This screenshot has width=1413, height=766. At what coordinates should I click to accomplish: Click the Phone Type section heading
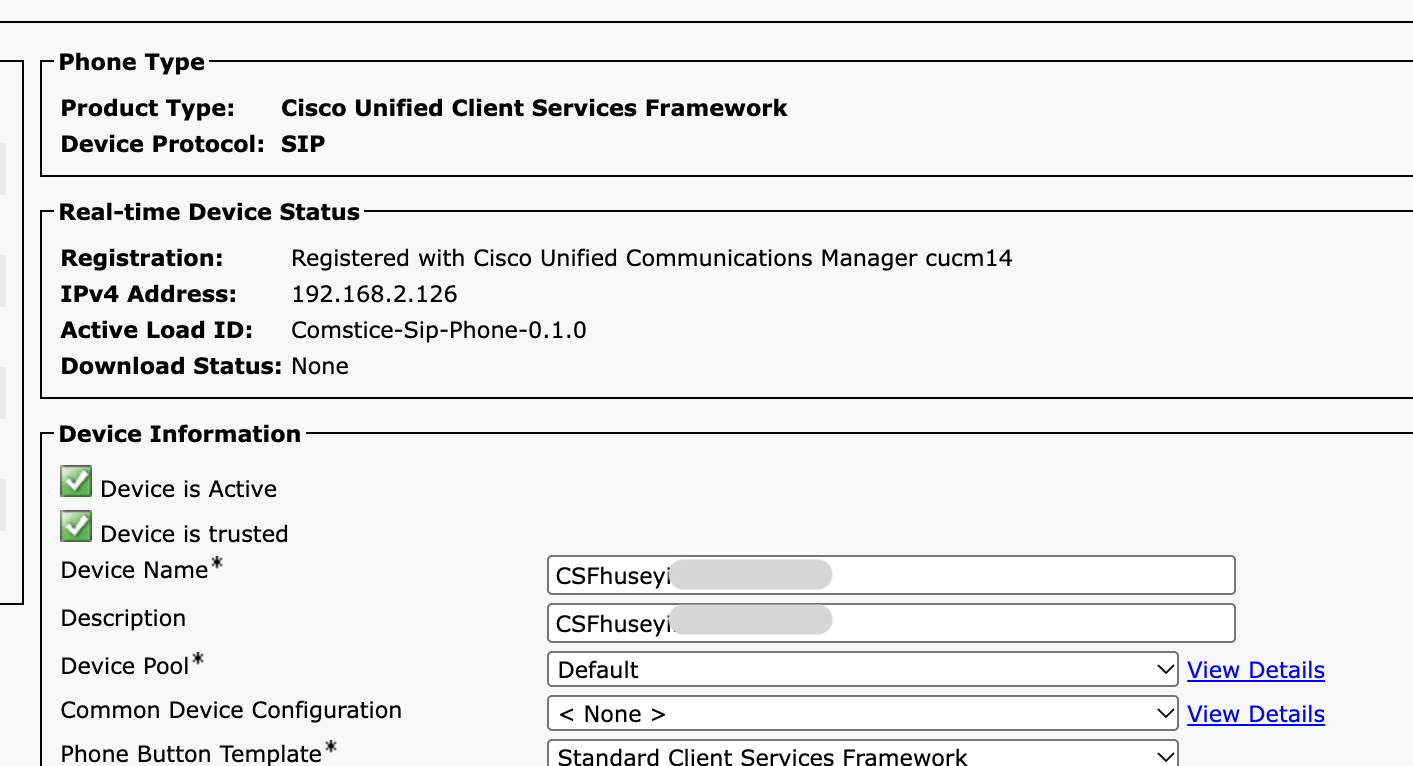[x=132, y=62]
